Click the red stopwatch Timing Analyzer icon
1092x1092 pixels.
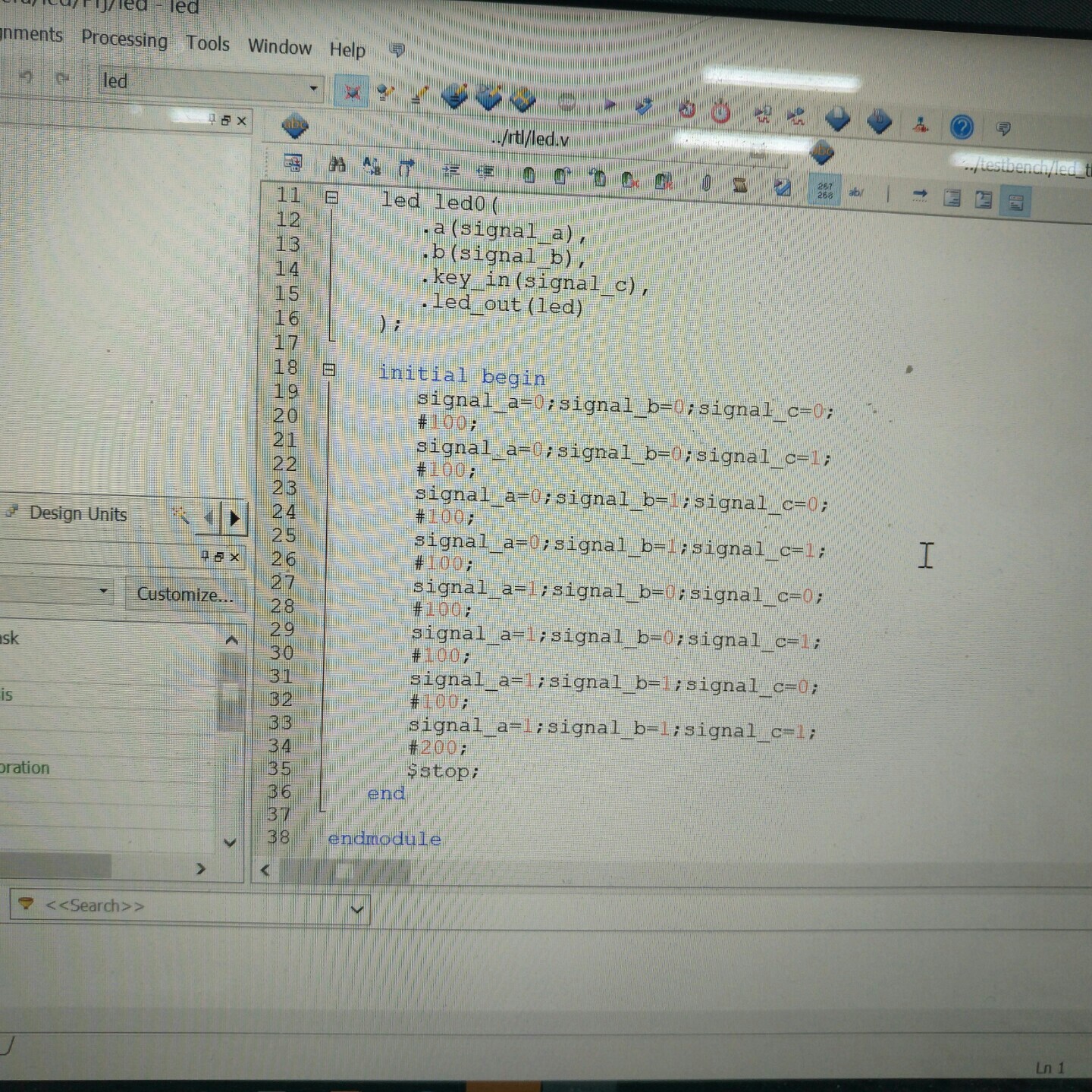coord(720,113)
